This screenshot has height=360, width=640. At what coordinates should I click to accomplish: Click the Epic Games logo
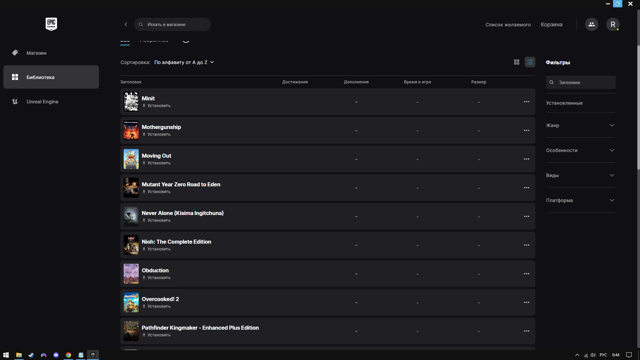tap(51, 24)
